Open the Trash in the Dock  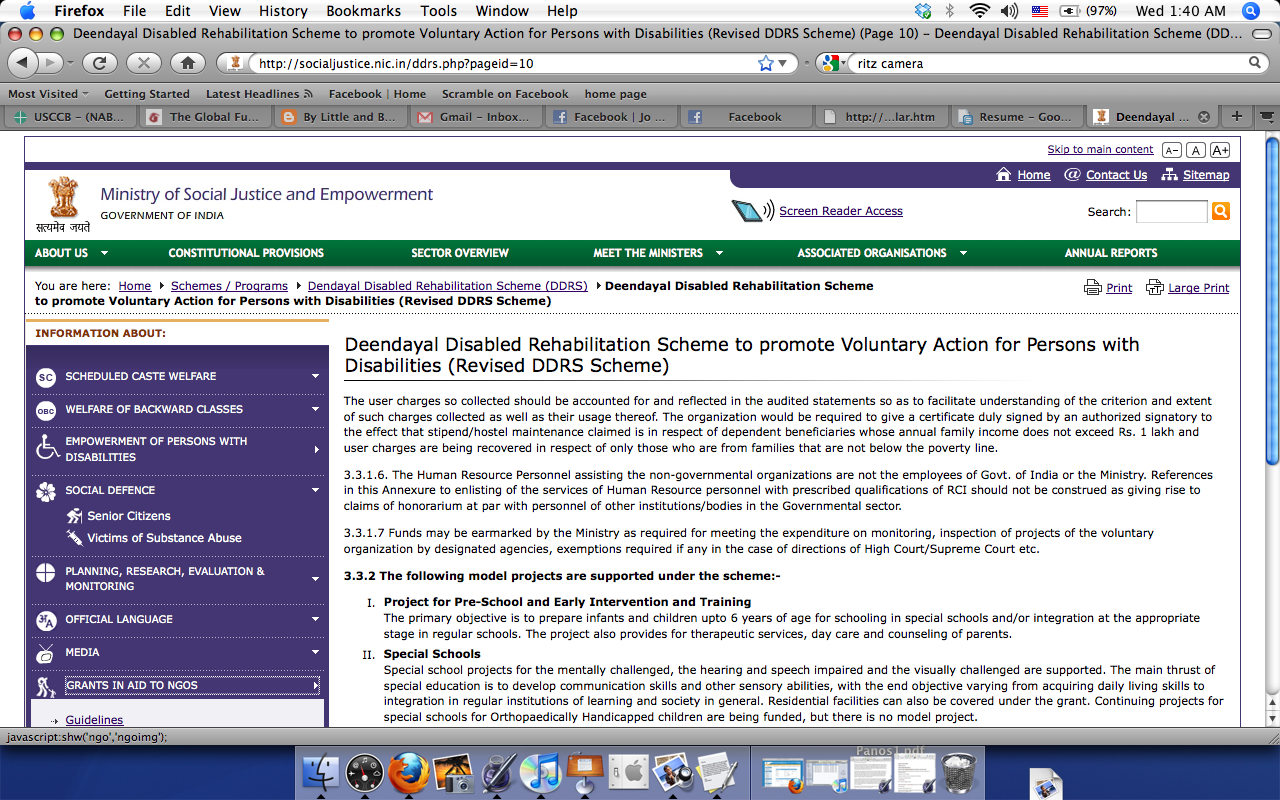point(960,773)
